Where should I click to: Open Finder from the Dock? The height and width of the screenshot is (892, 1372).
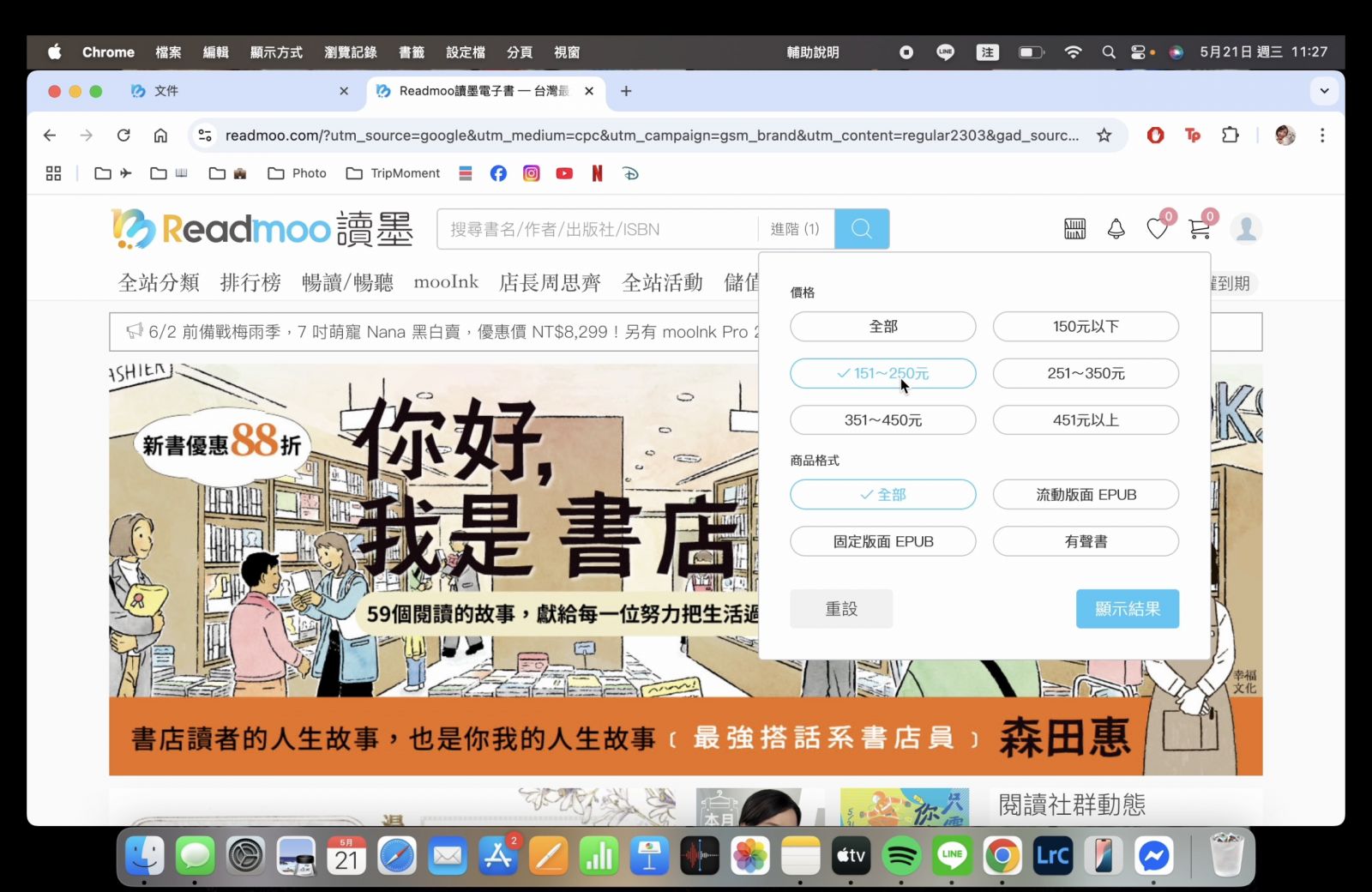(x=145, y=856)
